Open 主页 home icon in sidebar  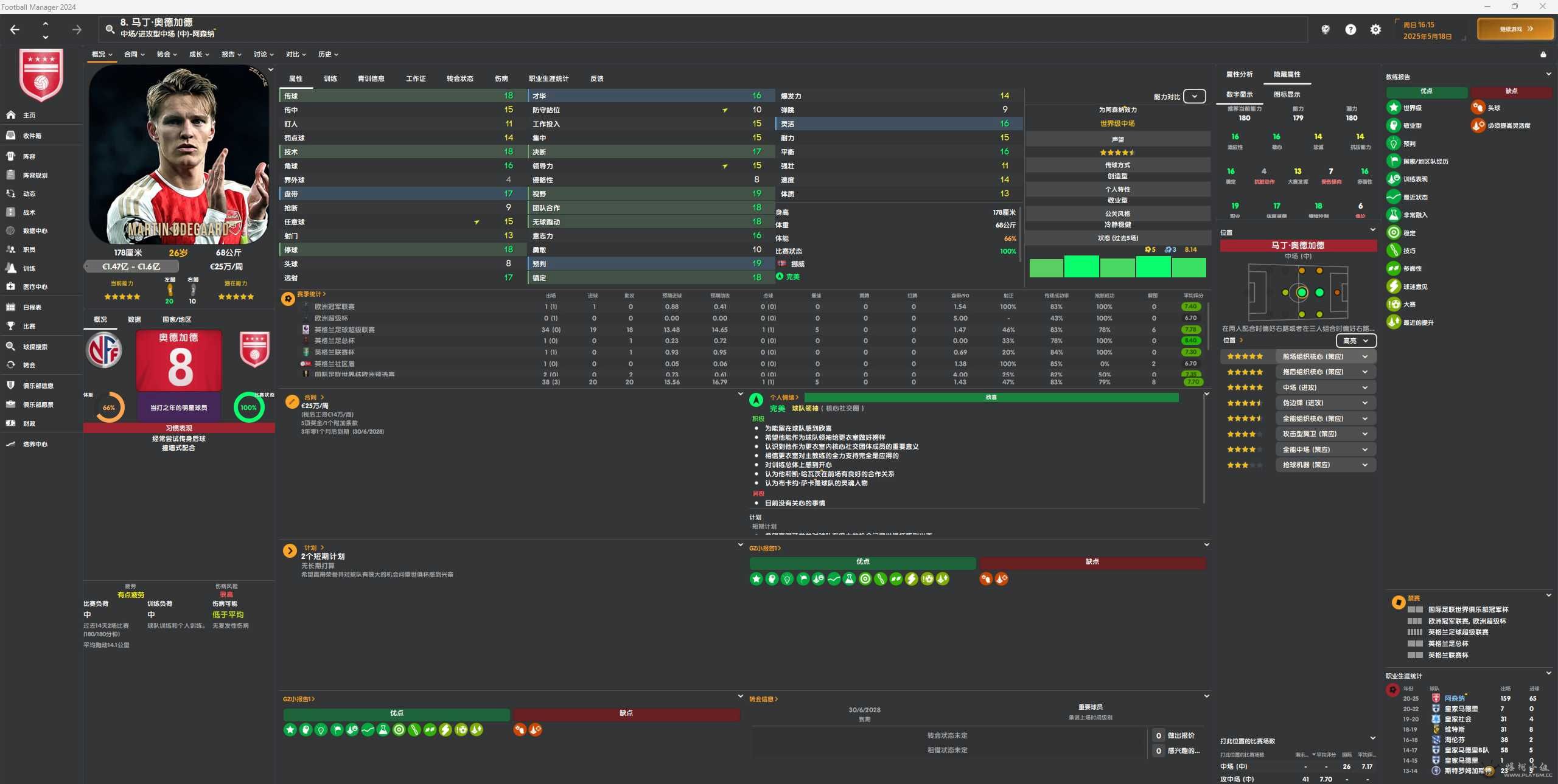coord(10,115)
